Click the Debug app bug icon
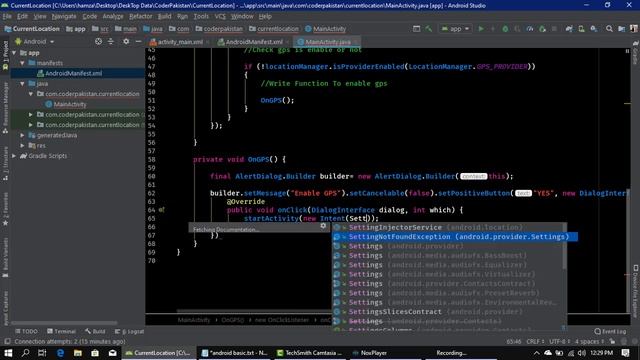The height and width of the screenshot is (360, 640). (505, 29)
